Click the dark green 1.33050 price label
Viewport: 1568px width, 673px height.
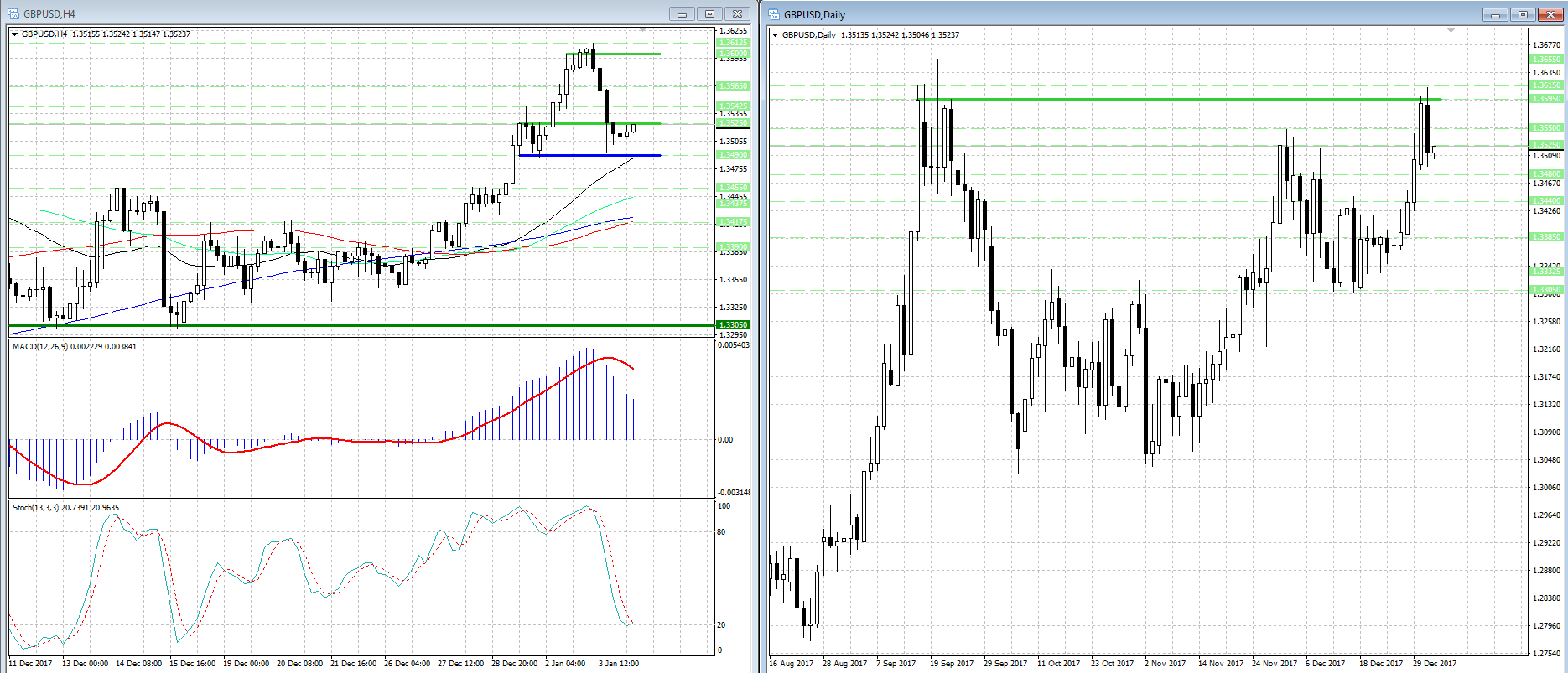(x=733, y=325)
